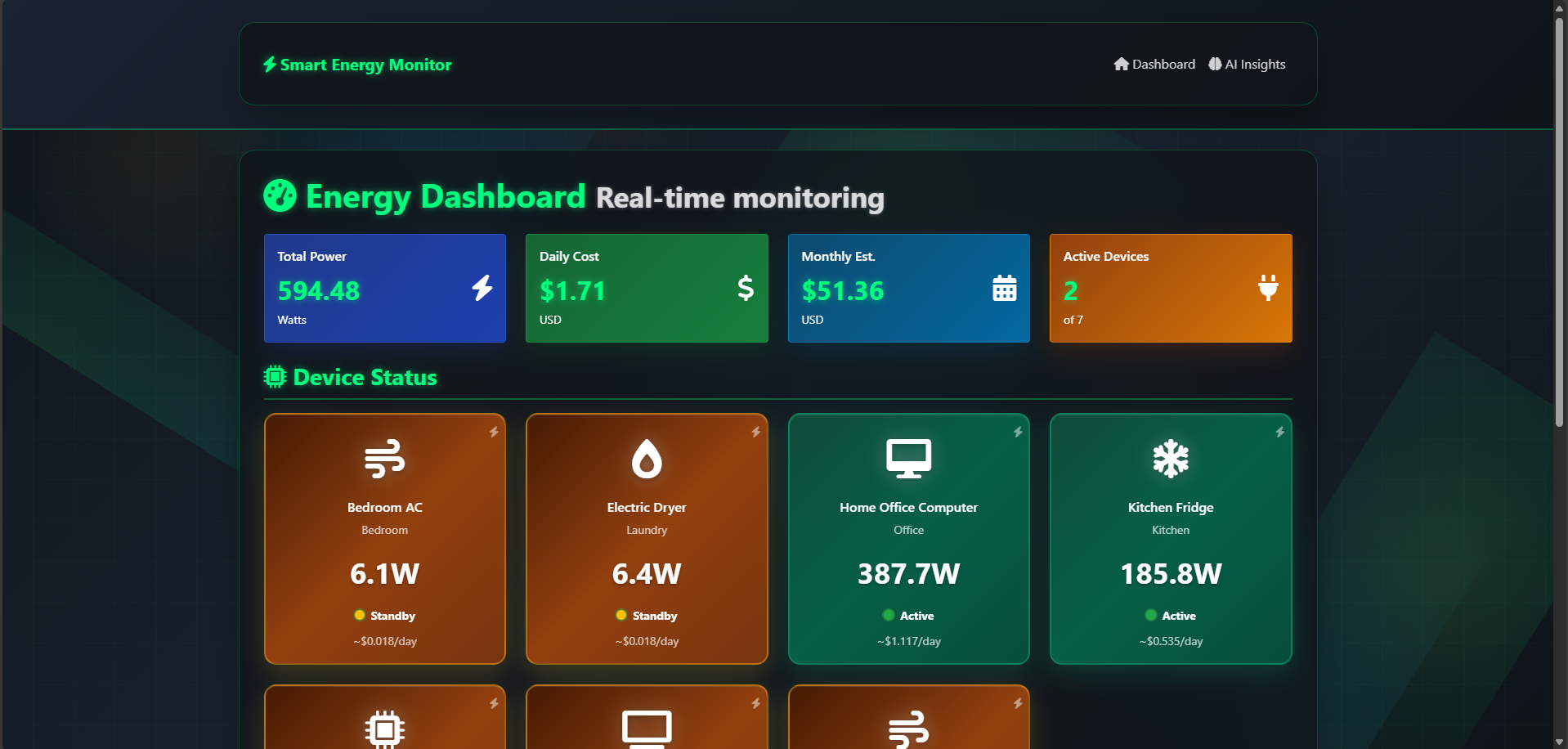Click the Energy Dashboard heading text

click(x=446, y=197)
